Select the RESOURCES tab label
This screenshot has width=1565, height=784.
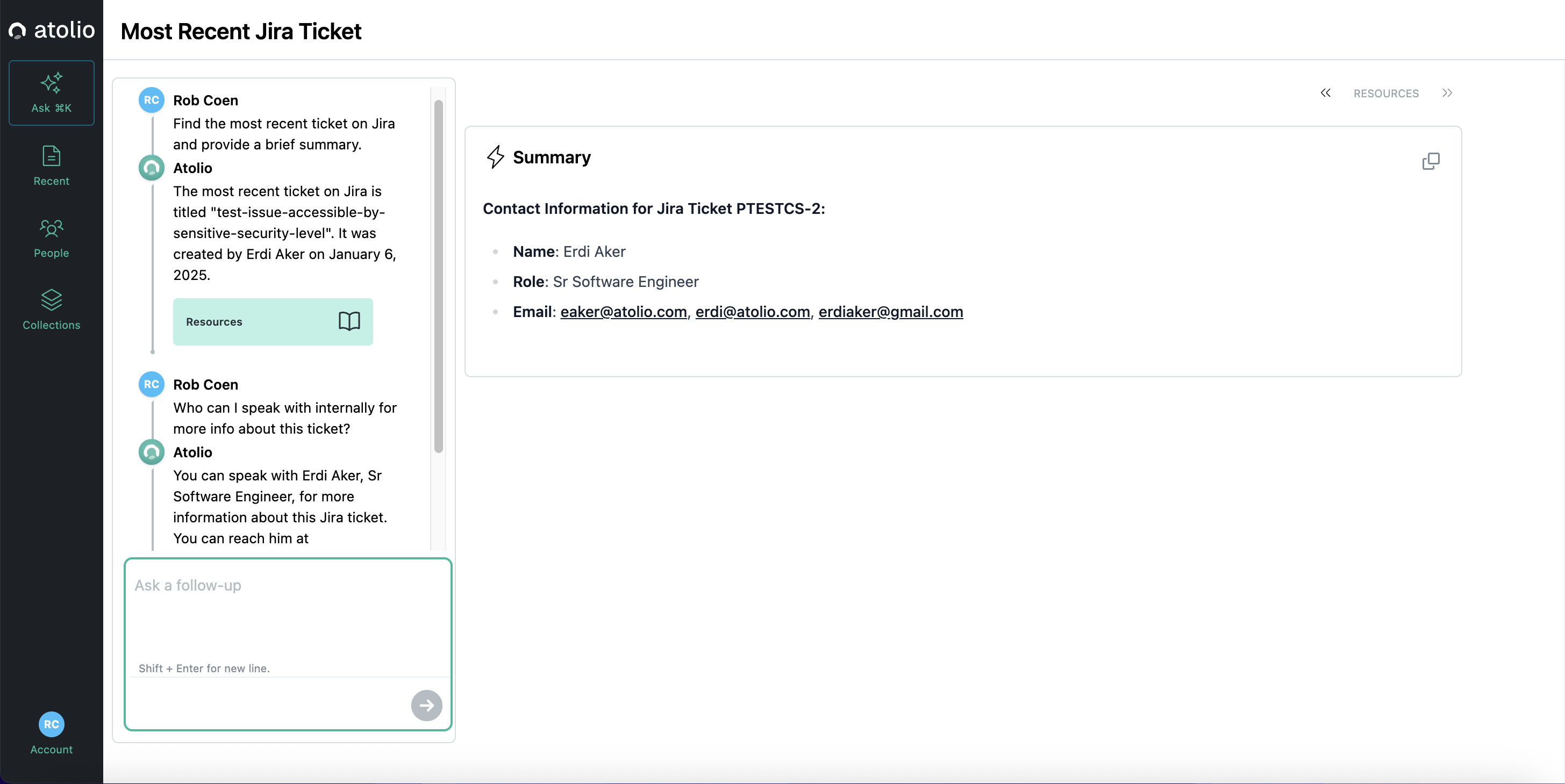[x=1385, y=93]
